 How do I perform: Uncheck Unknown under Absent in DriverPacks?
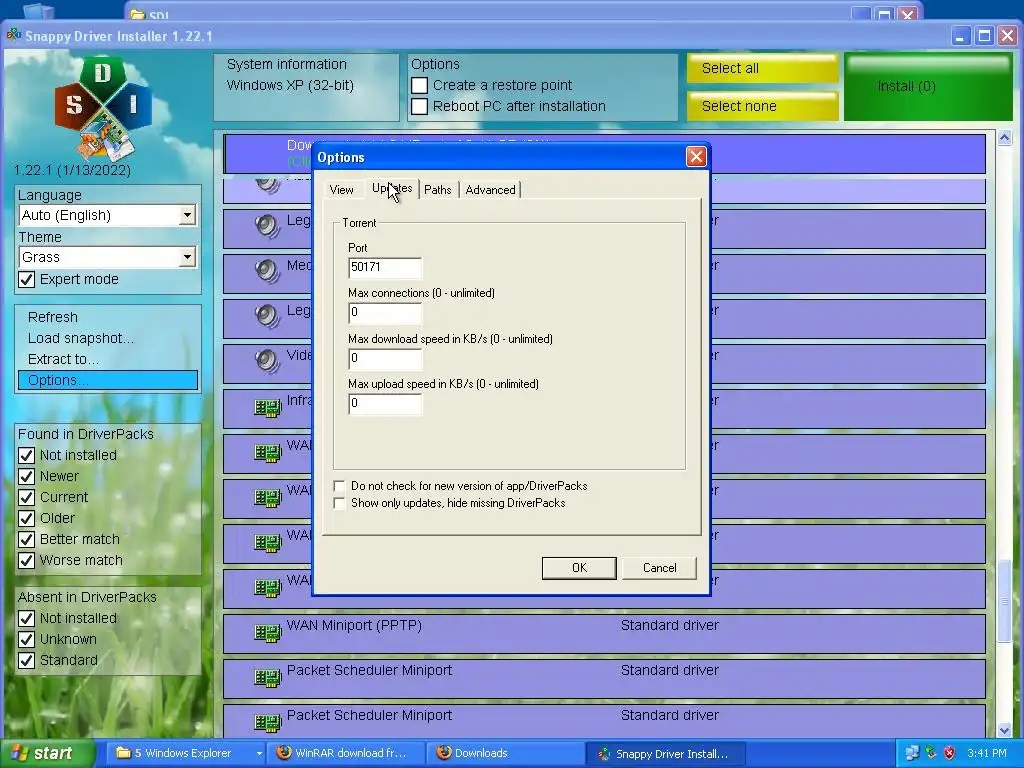[x=26, y=639]
